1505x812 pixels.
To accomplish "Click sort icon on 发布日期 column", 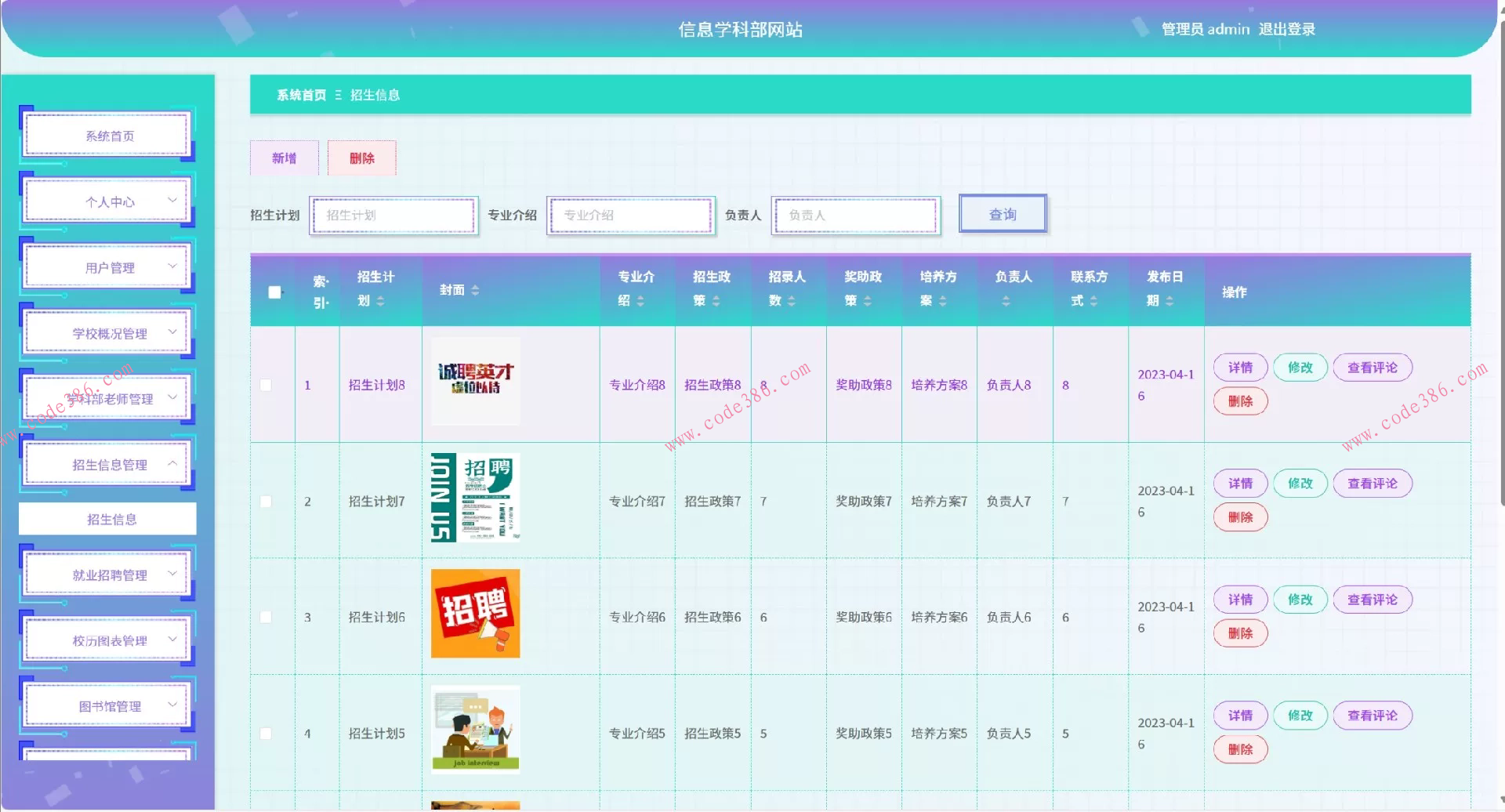I will [1170, 301].
